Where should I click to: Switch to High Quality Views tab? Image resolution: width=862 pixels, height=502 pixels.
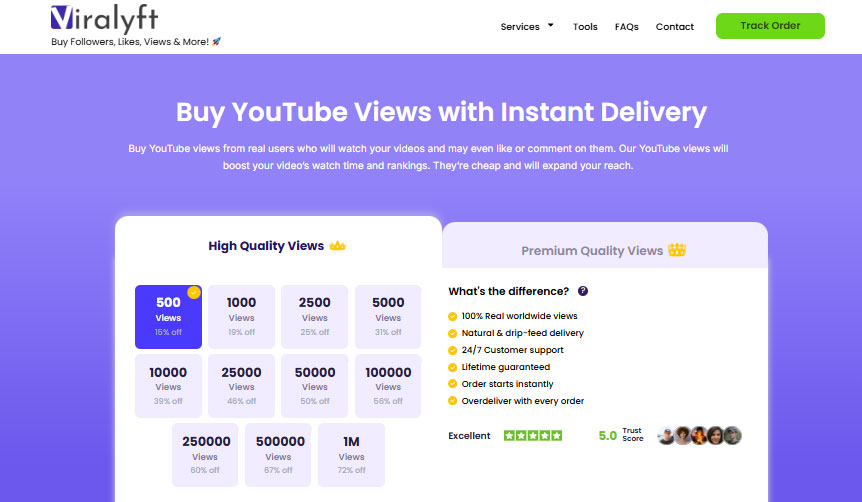pos(278,246)
